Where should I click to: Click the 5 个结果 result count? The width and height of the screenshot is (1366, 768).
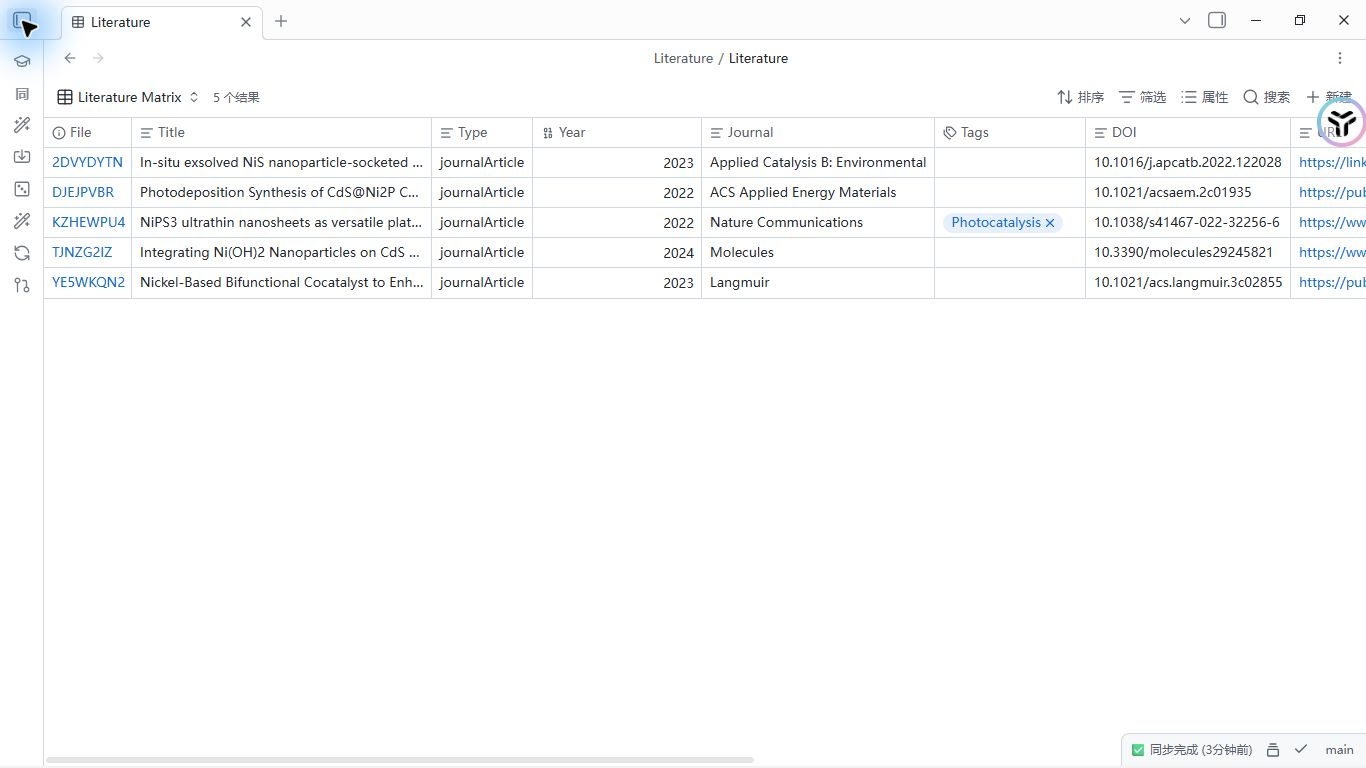pyautogui.click(x=236, y=97)
